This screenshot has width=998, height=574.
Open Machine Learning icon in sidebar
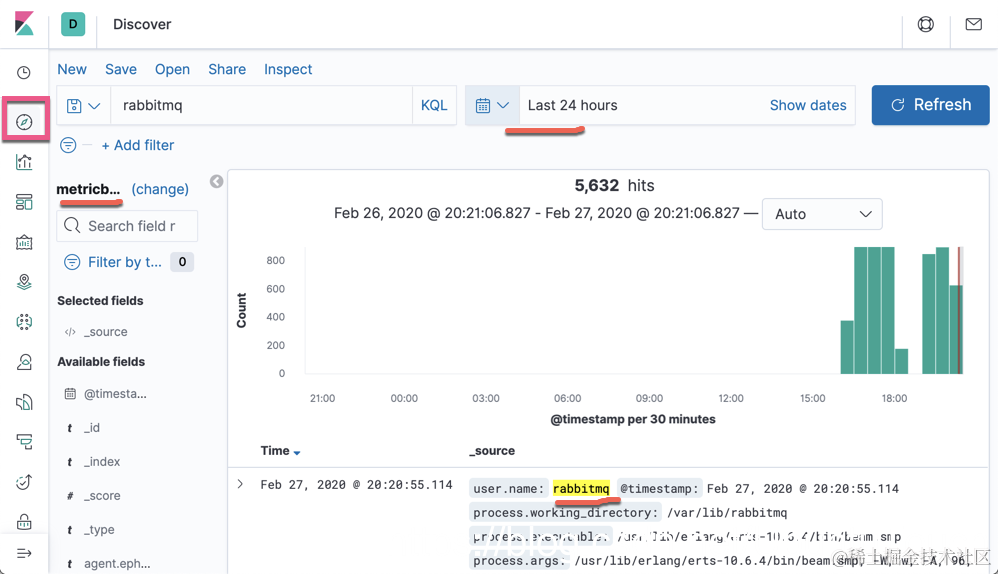point(24,322)
